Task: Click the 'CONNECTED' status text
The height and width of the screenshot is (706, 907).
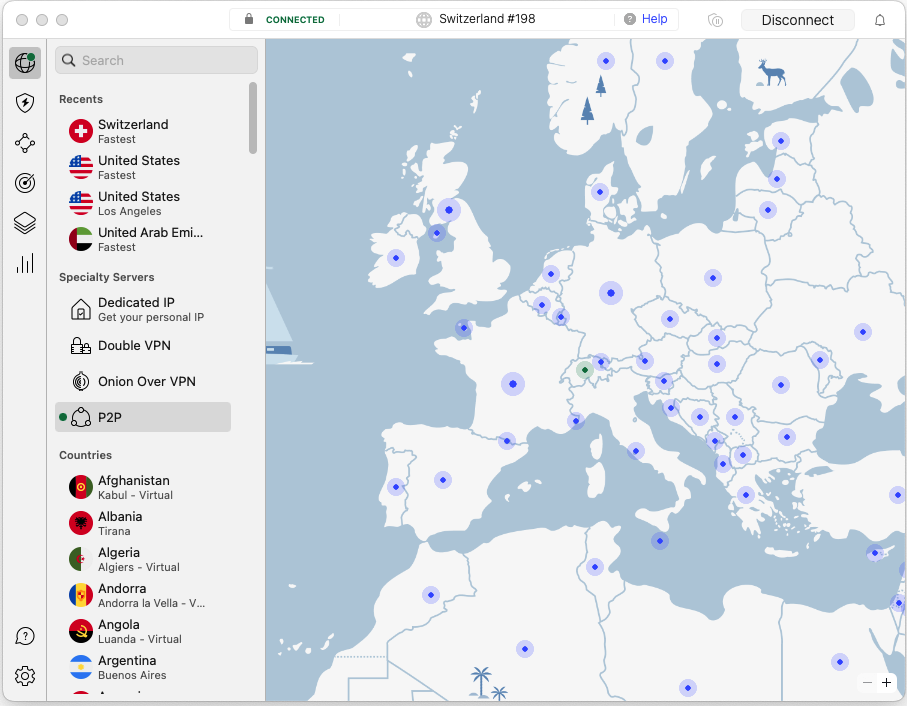Action: 295,20
